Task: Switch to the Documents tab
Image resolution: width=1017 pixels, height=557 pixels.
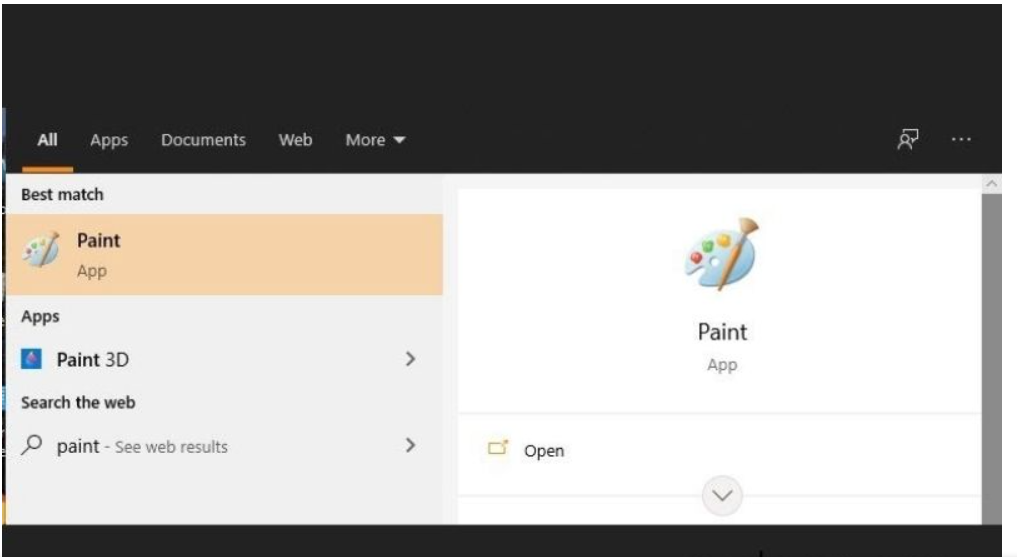Action: 204,140
